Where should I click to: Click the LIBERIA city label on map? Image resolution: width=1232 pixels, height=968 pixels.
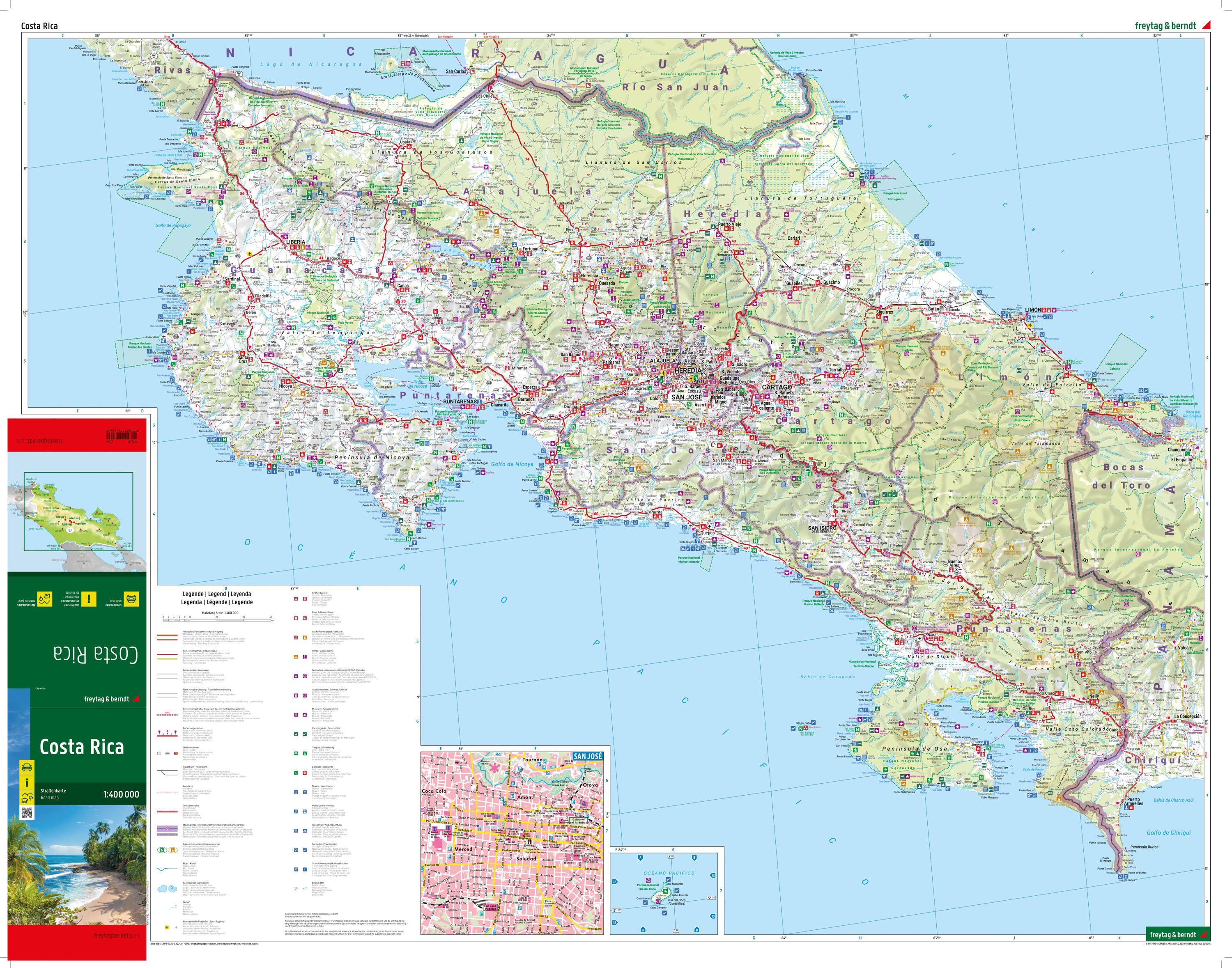(x=295, y=242)
